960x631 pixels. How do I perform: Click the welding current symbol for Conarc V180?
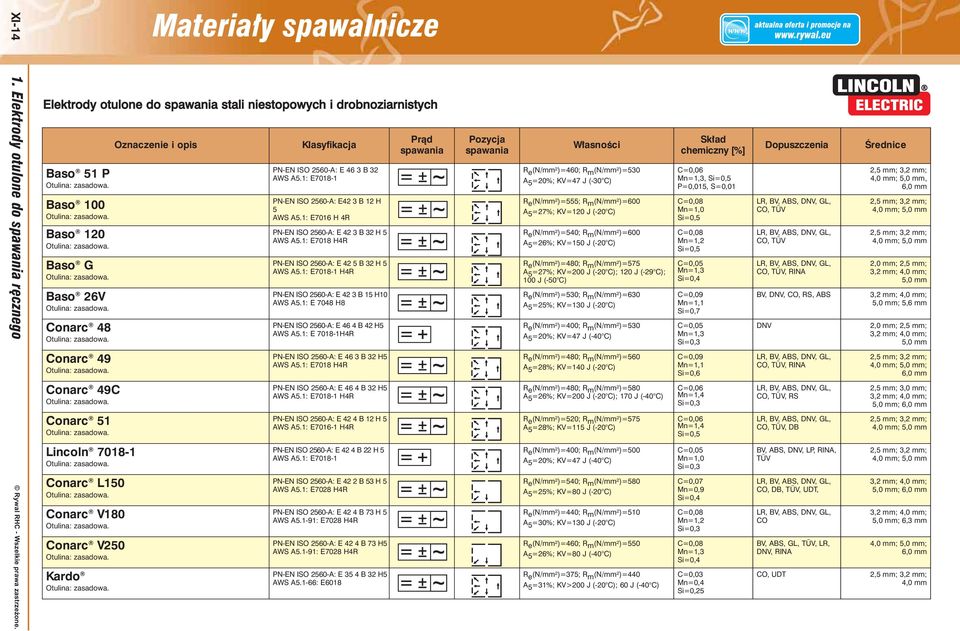pos(422,520)
